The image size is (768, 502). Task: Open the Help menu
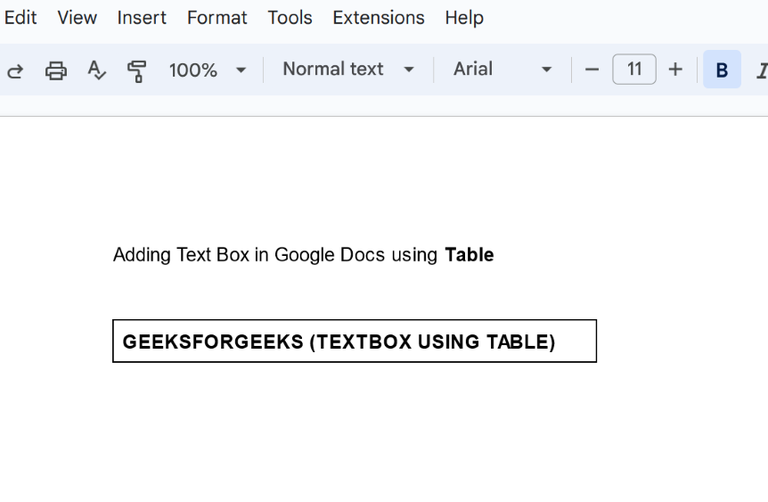(x=464, y=18)
